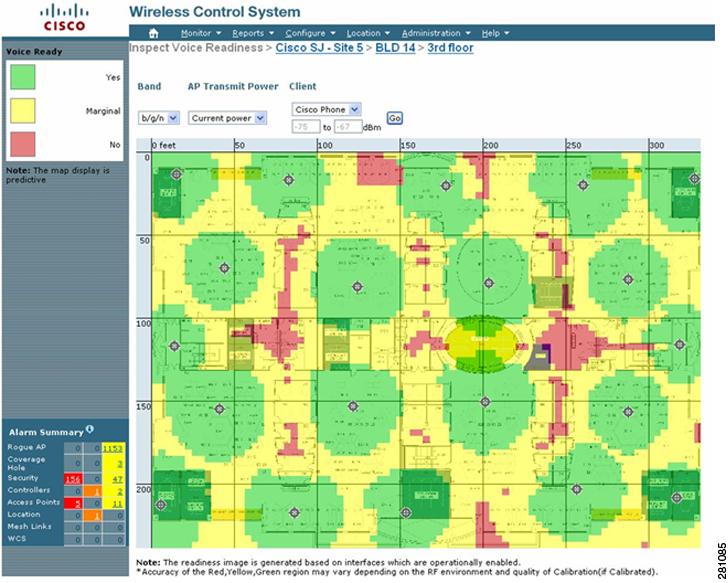Image resolution: width=728 pixels, height=583 pixels.
Task: Click the yellow Marginal legend swatch
Action: (23, 110)
